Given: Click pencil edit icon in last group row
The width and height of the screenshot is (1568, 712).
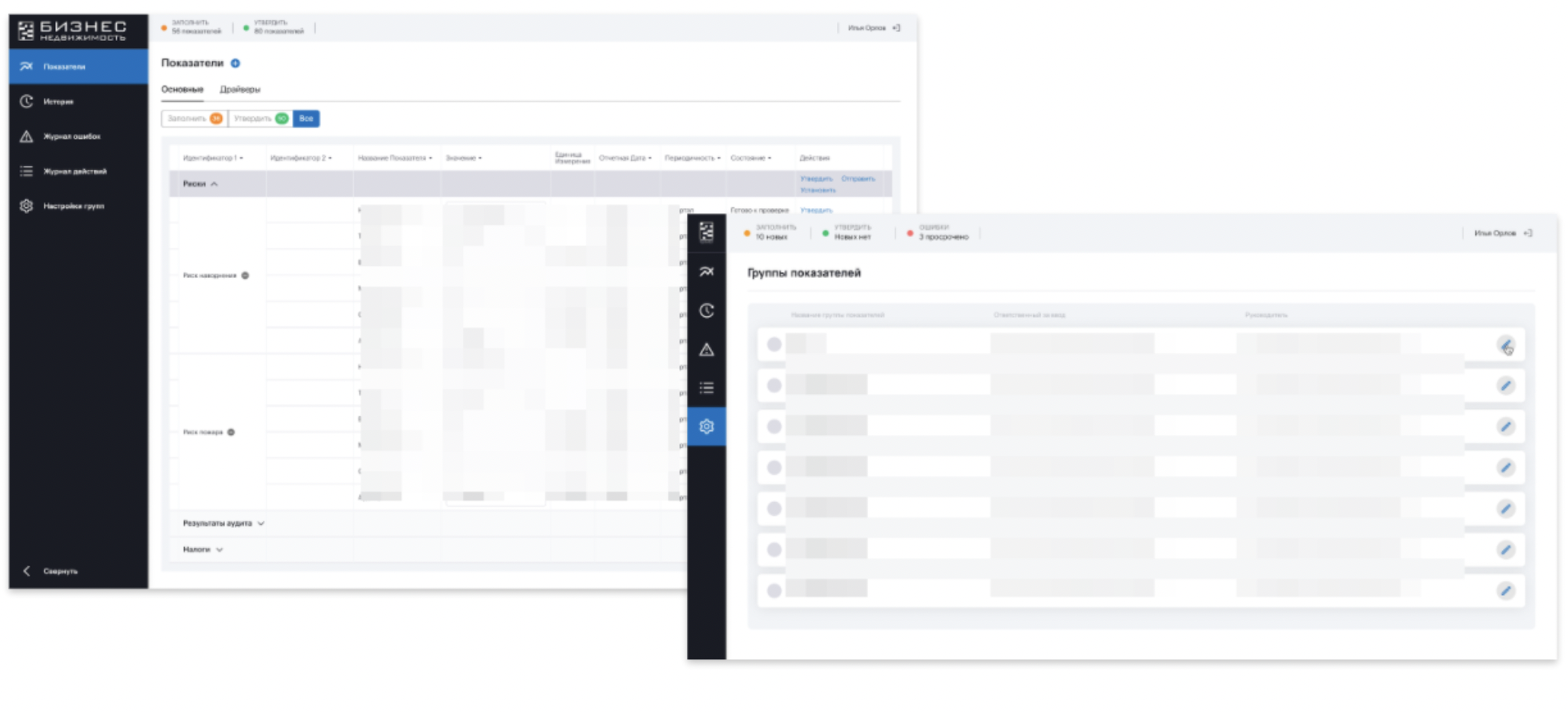Looking at the screenshot, I should [1506, 591].
